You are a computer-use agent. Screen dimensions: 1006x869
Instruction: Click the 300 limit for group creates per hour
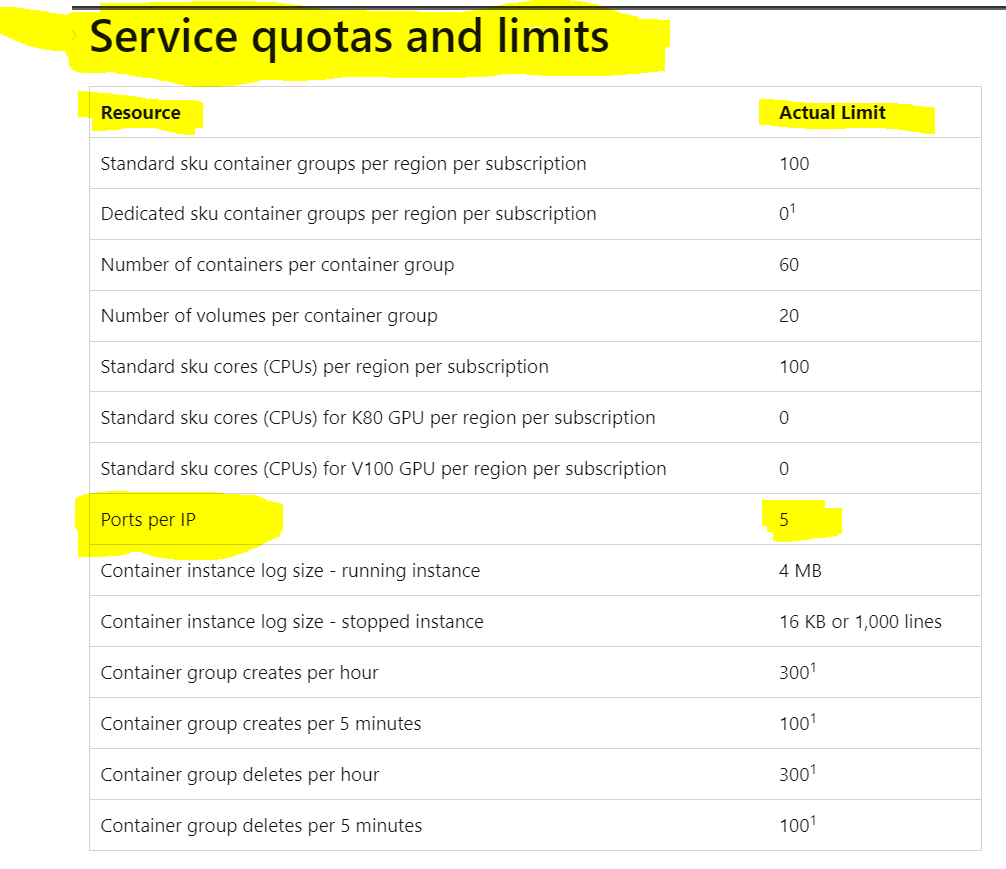[797, 671]
